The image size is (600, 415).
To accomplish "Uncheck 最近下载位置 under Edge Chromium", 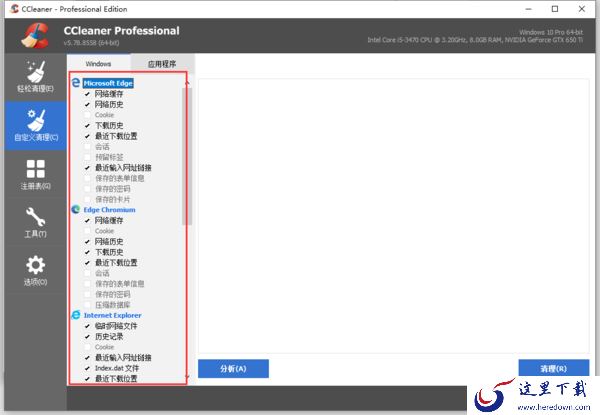I will [x=87, y=262].
